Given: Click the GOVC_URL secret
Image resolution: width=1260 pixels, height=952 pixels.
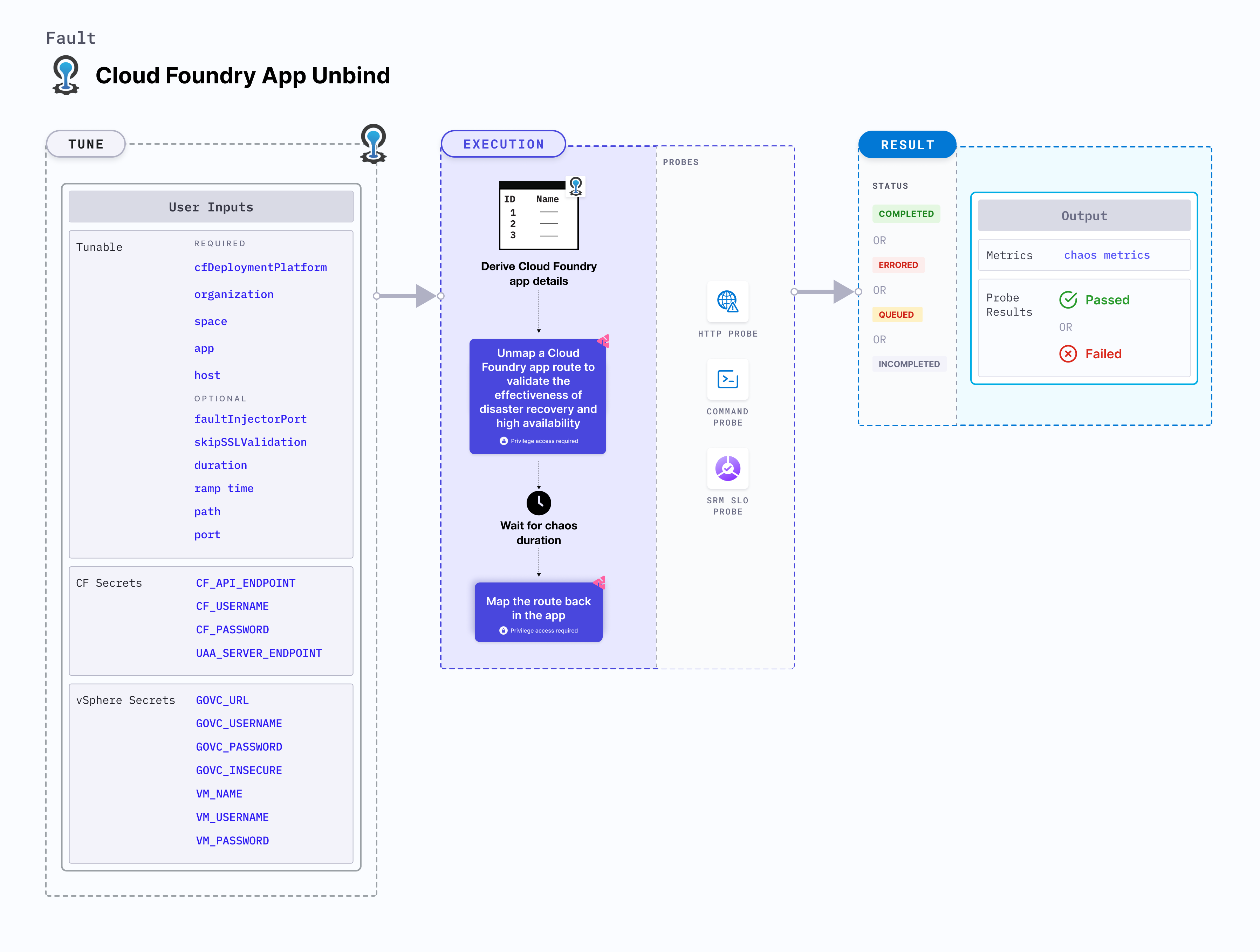Looking at the screenshot, I should (x=222, y=700).
